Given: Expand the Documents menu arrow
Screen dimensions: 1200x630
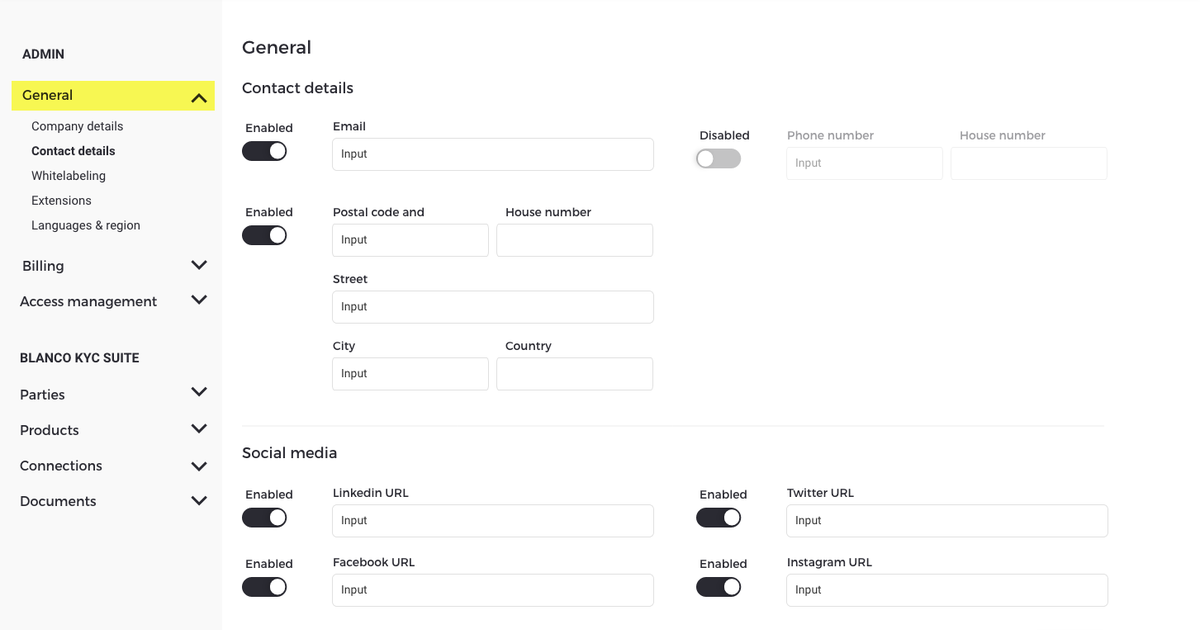Looking at the screenshot, I should point(199,501).
